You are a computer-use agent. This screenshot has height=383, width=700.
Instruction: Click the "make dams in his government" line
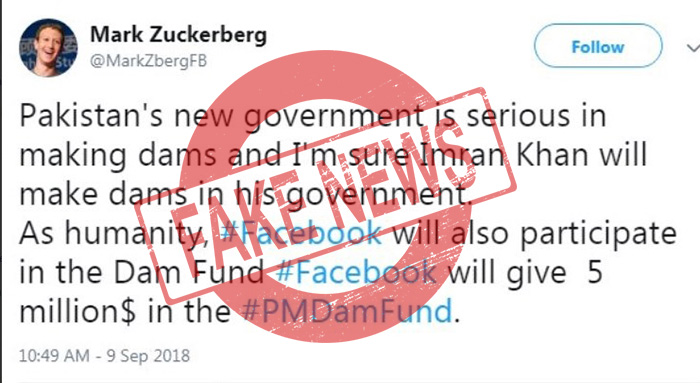pos(246,195)
